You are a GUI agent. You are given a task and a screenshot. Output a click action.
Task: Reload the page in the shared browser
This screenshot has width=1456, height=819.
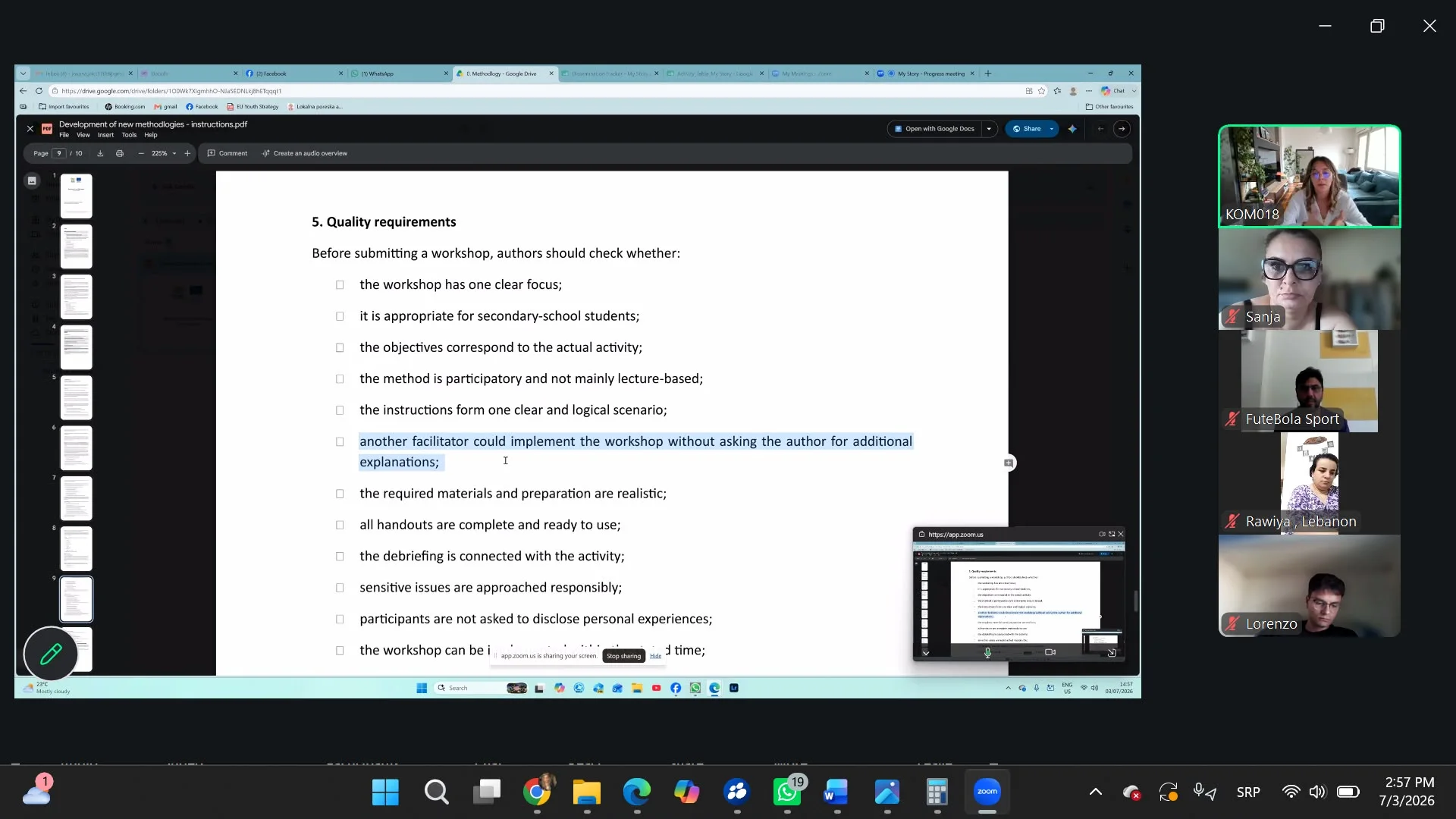click(39, 91)
